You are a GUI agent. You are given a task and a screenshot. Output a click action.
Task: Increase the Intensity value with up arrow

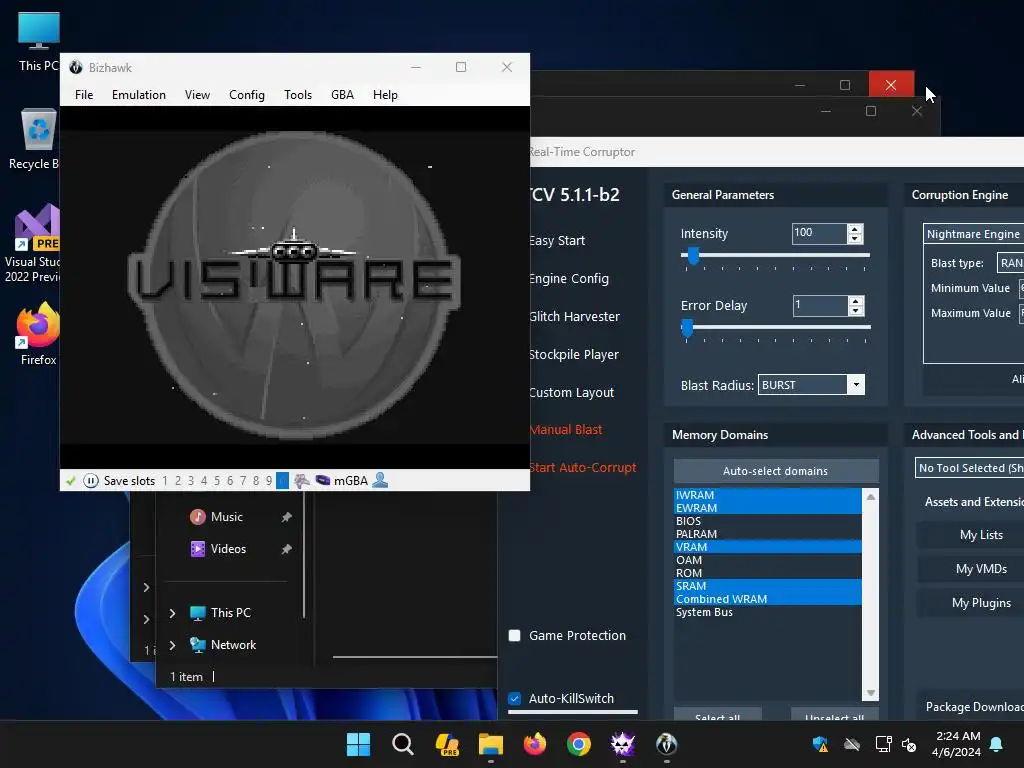pos(855,229)
